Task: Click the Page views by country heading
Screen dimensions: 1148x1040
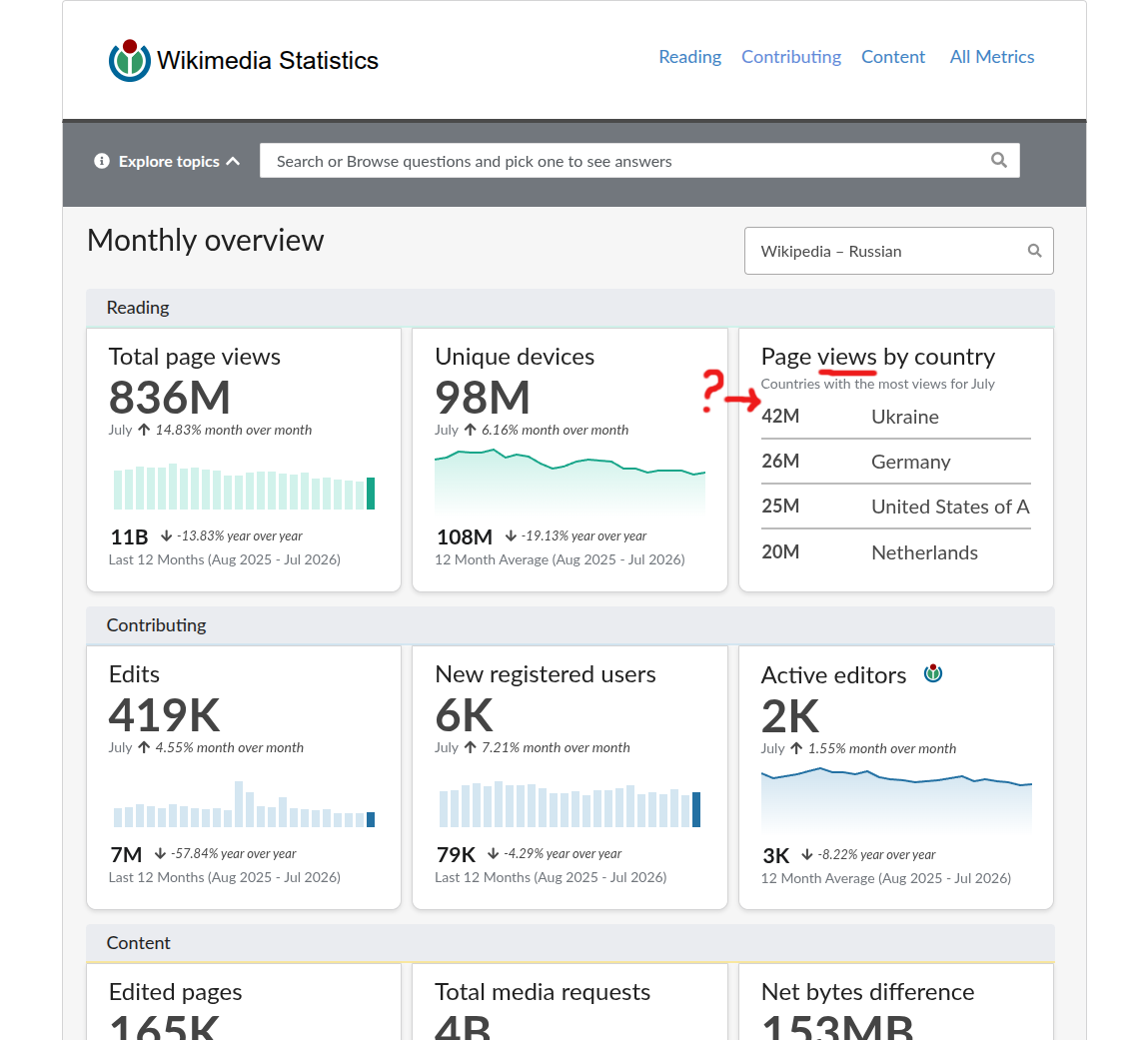Action: pos(878,357)
